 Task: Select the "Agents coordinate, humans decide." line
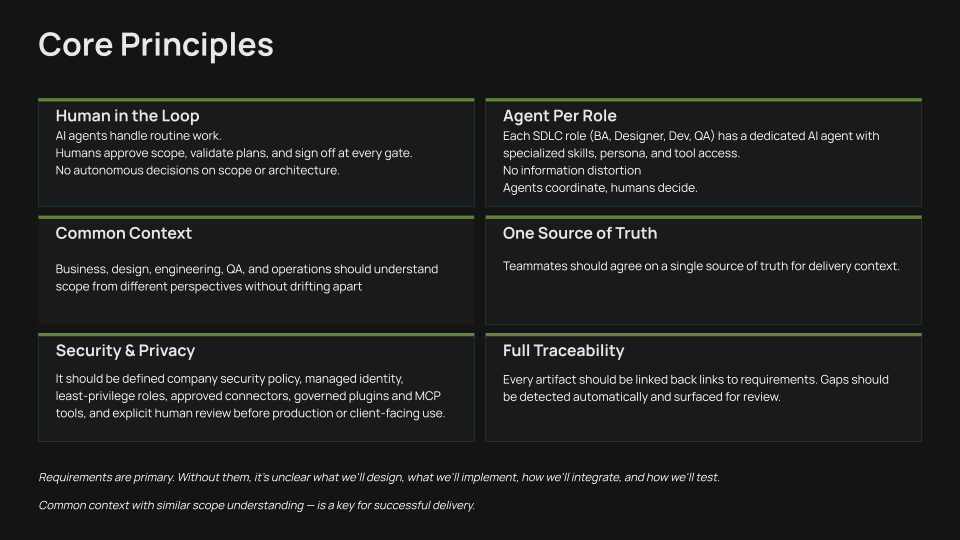(x=599, y=187)
